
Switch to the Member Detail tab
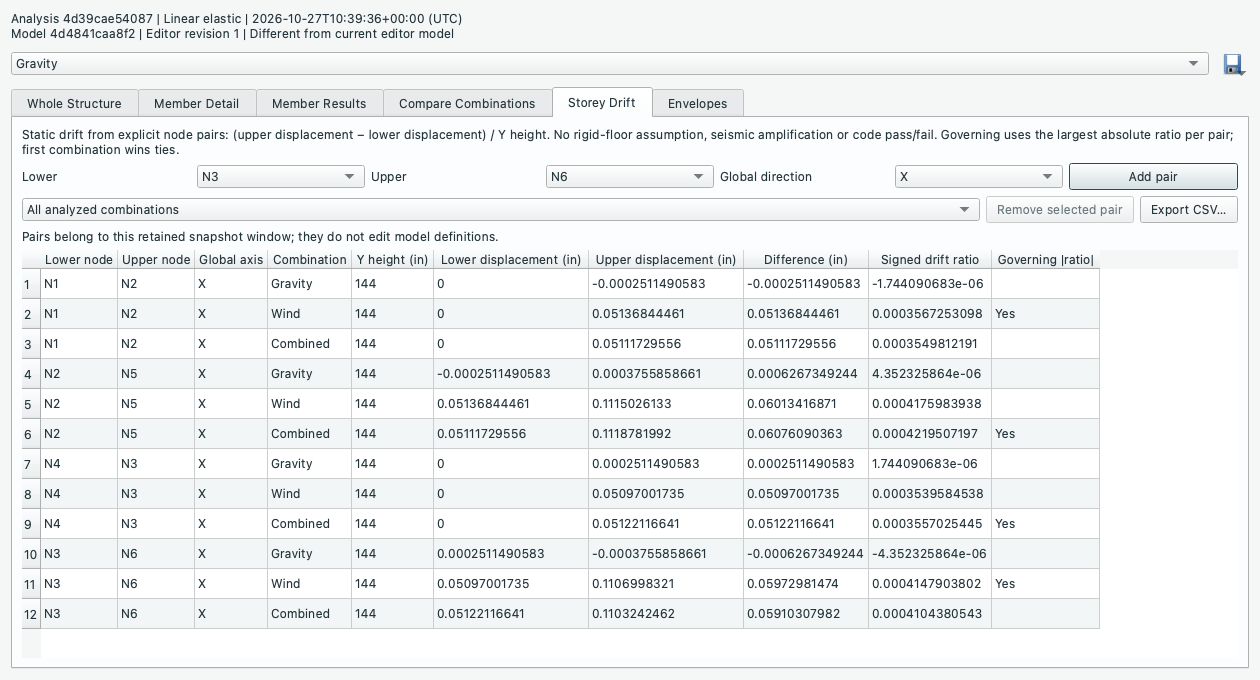[196, 103]
